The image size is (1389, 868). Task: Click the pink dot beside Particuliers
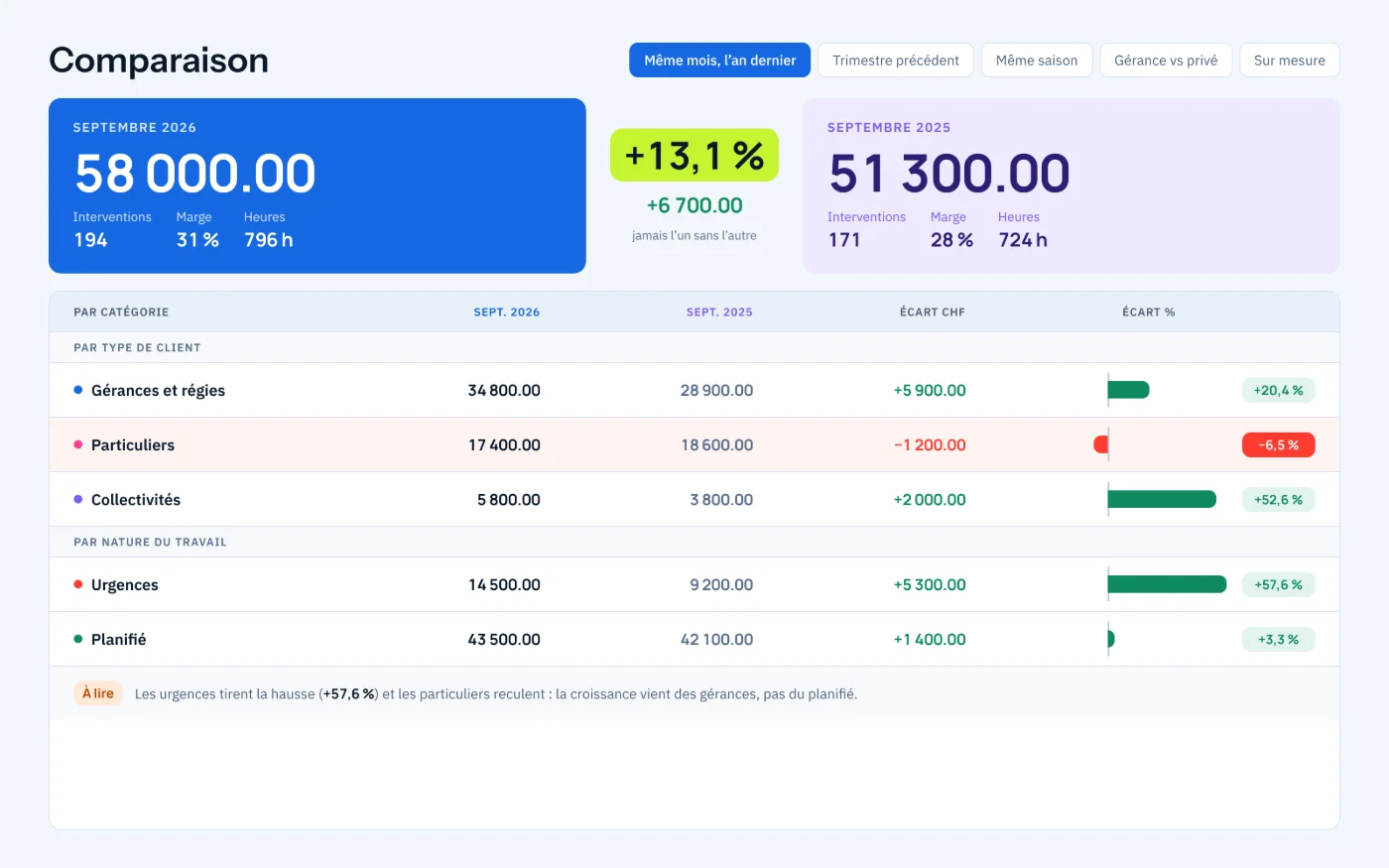point(78,444)
